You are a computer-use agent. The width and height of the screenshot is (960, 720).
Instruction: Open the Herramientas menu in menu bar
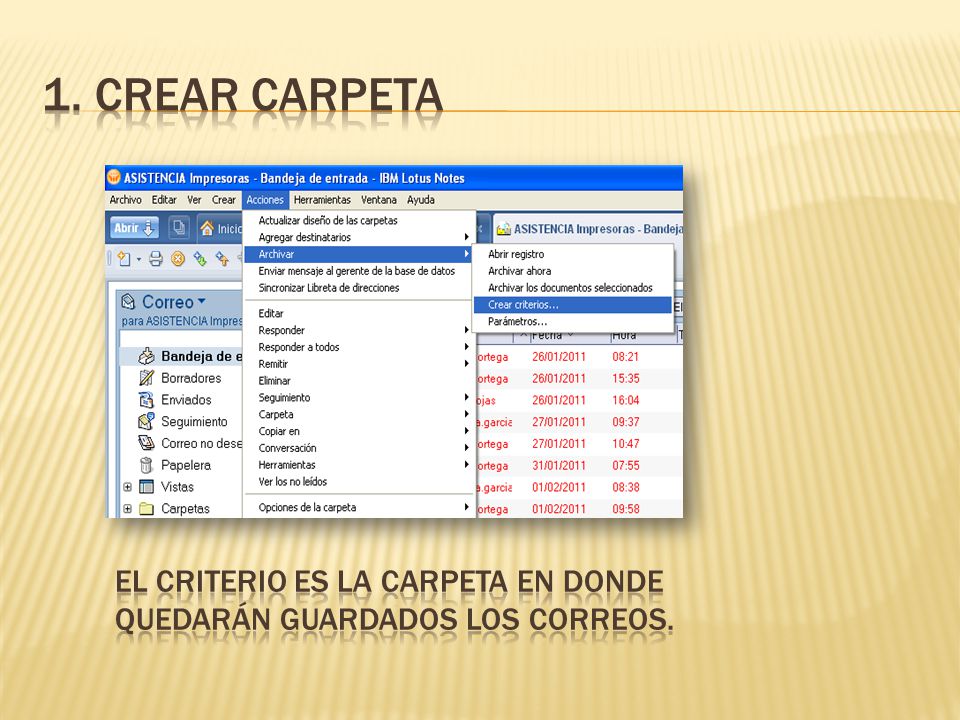[x=322, y=200]
